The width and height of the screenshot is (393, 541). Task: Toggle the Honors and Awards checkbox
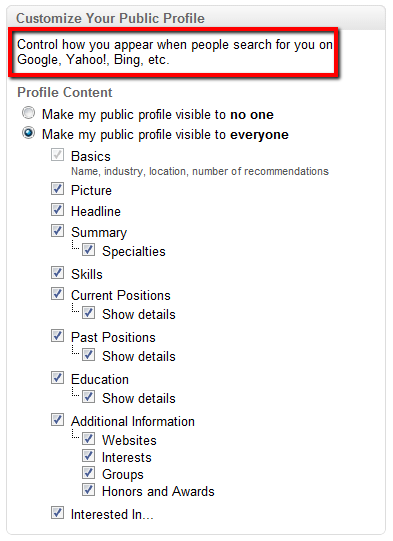pos(88,489)
